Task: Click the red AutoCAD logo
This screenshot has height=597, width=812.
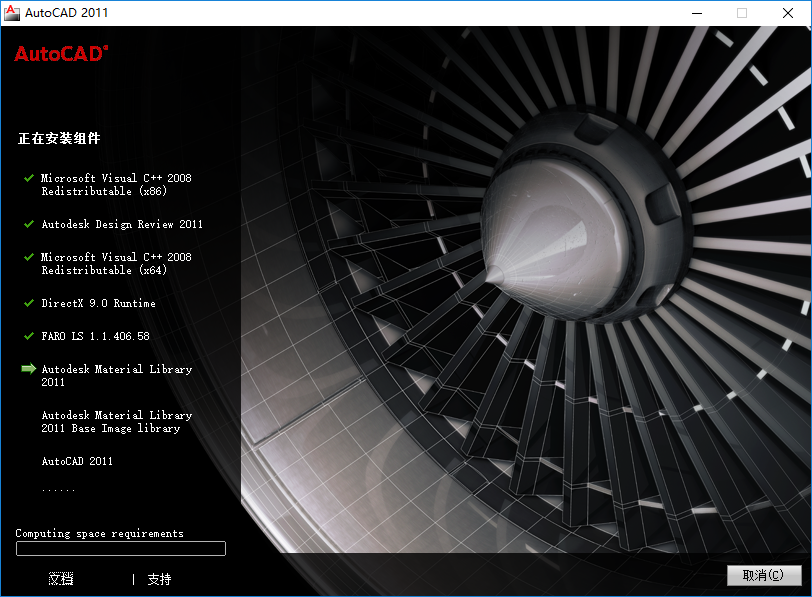Action: [59, 56]
